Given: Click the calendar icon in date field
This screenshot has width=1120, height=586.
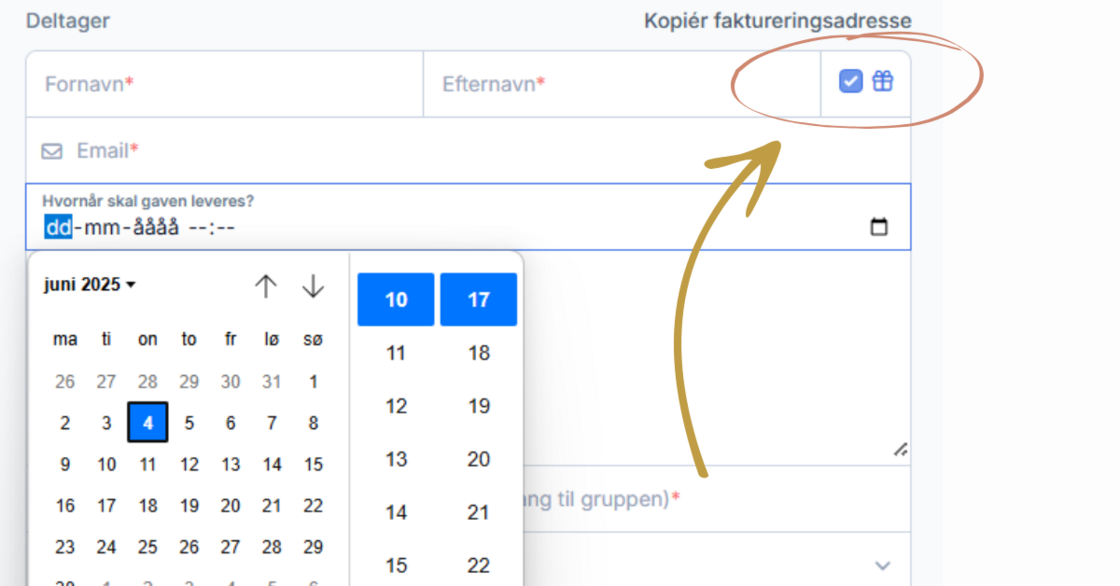Looking at the screenshot, I should coord(879,227).
